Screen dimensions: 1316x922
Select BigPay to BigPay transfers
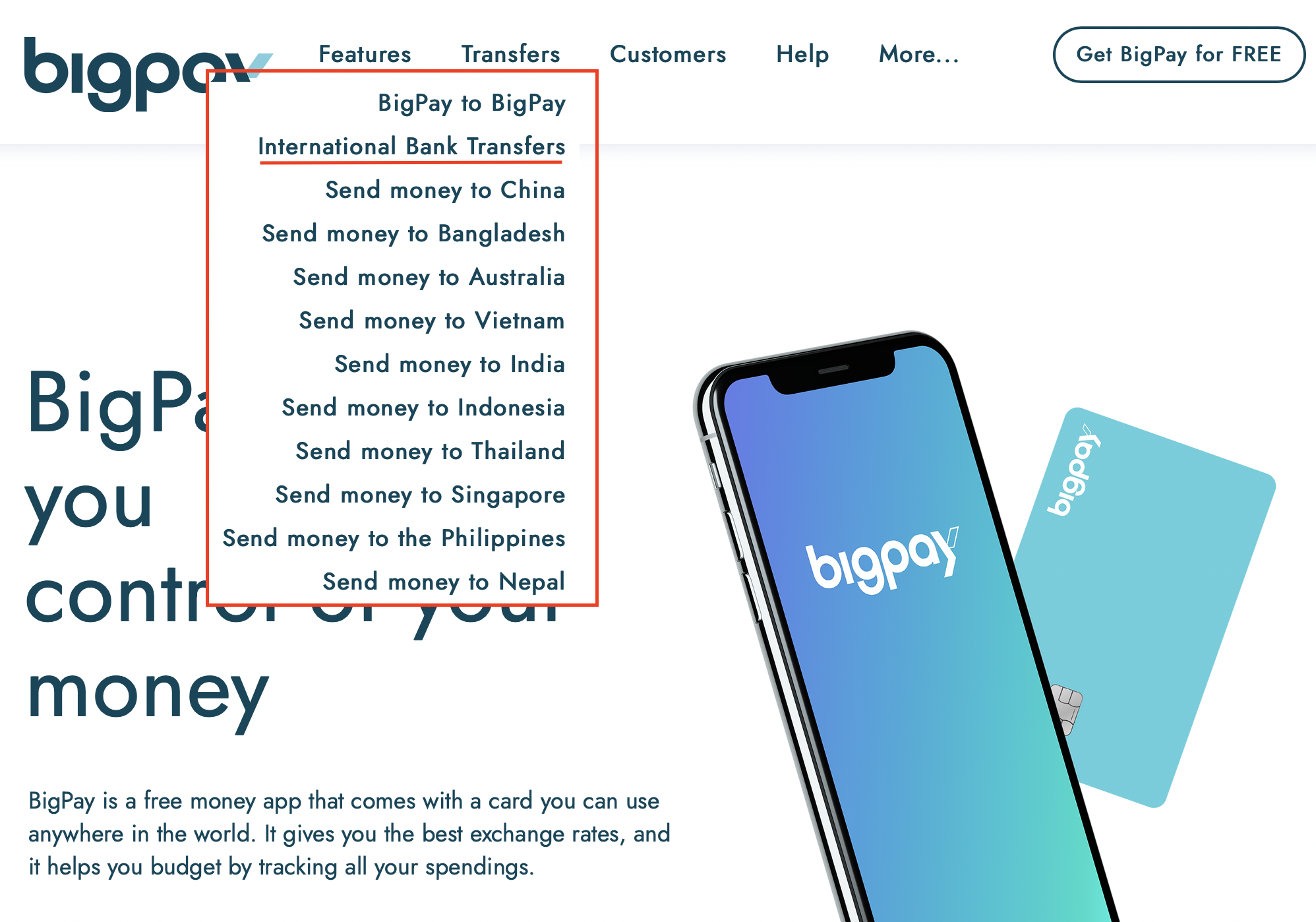pyautogui.click(x=471, y=103)
